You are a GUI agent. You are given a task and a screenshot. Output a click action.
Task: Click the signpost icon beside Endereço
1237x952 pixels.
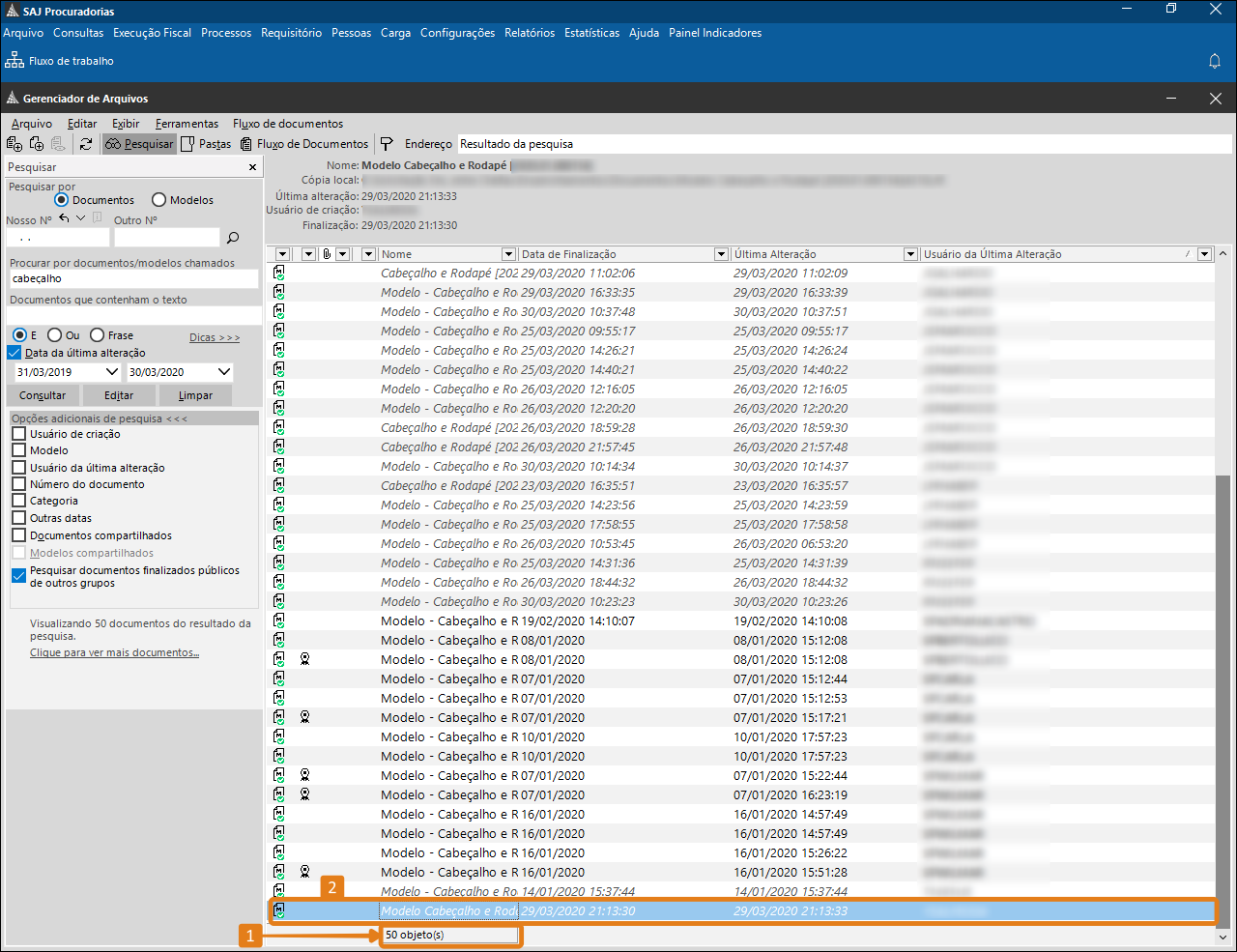pos(387,144)
